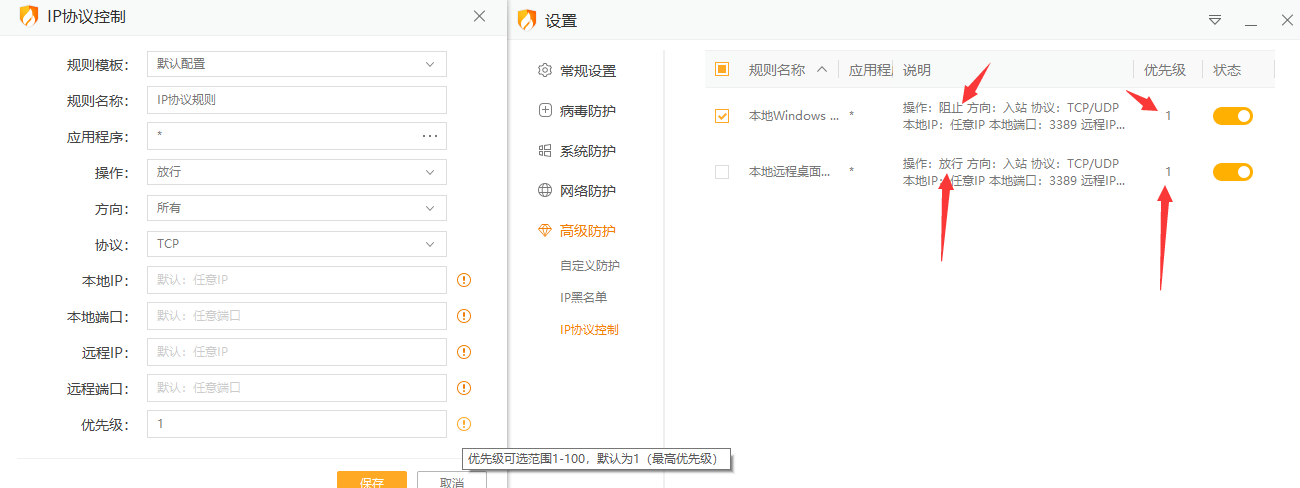Click the info icon beside 优先级 field
The height and width of the screenshot is (488, 1300).
click(464, 424)
